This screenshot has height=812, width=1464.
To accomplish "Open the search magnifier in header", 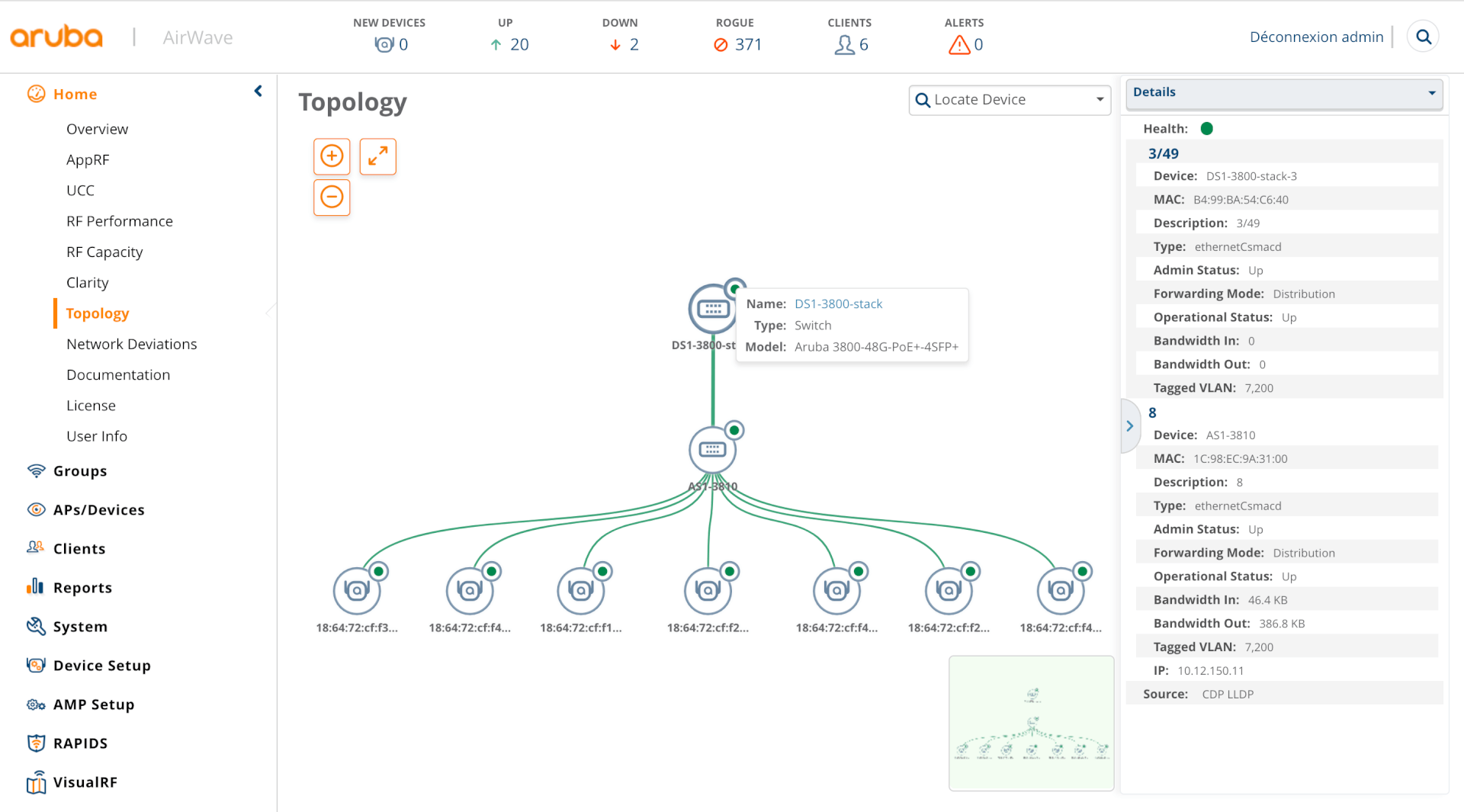I will point(1423,37).
